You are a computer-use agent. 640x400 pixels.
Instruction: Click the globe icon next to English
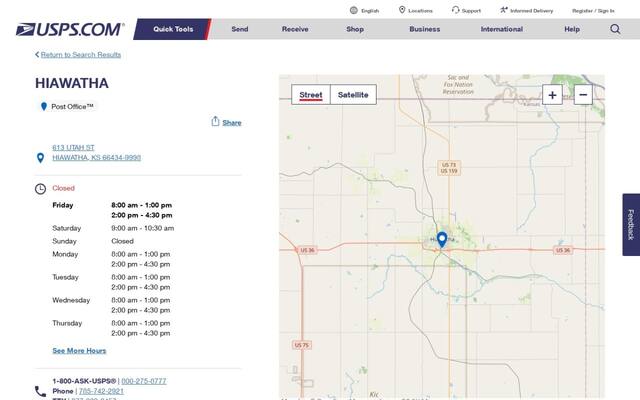pyautogui.click(x=353, y=11)
